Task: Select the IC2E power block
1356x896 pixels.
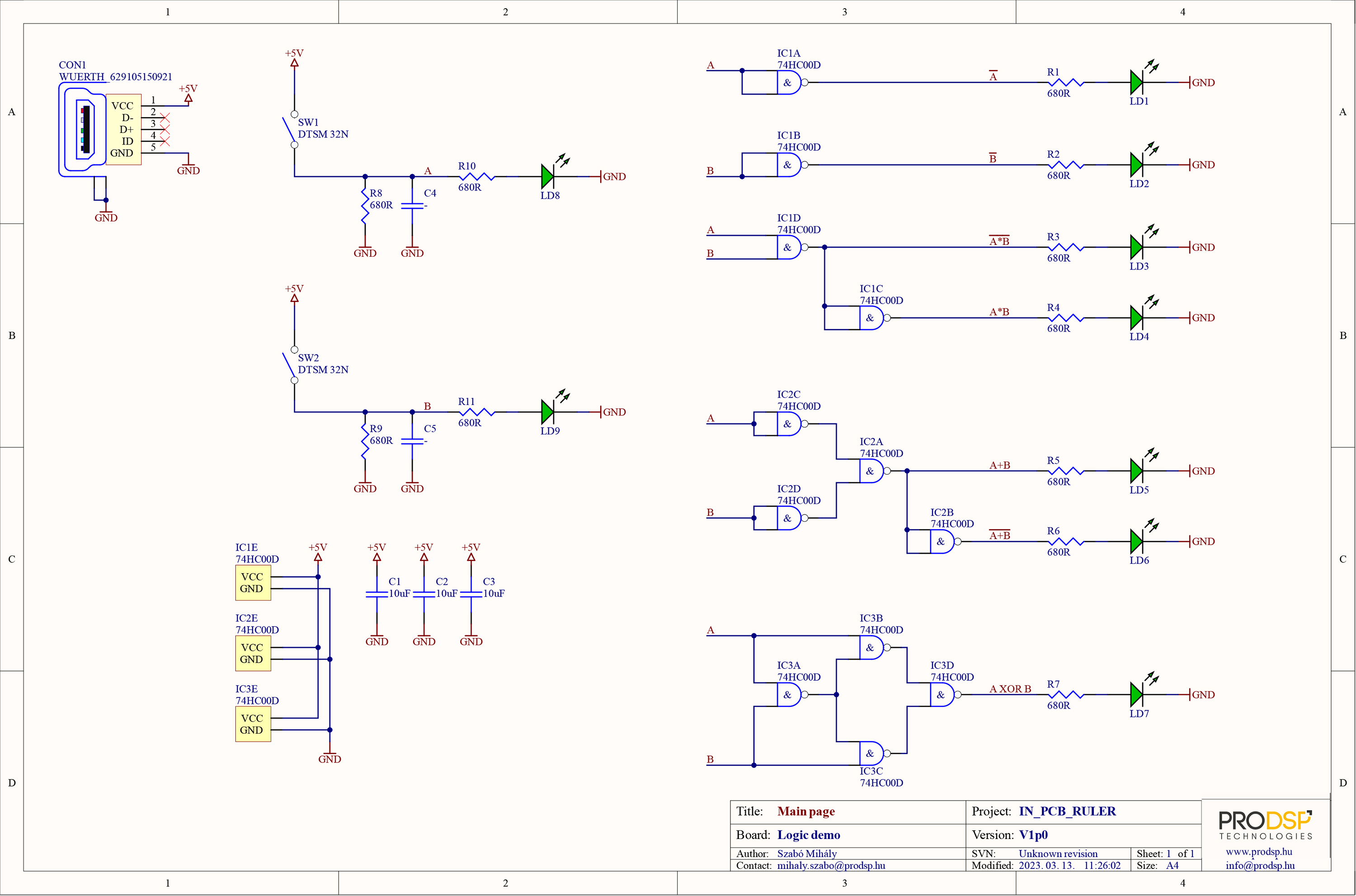Action: (253, 654)
